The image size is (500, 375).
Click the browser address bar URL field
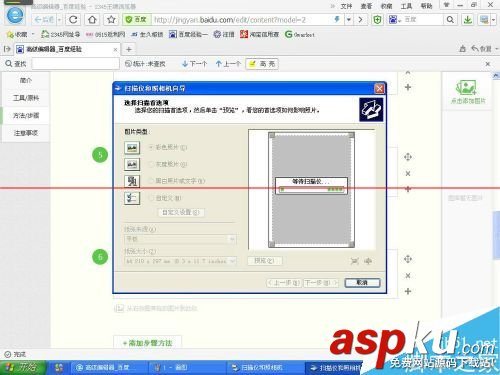pyautogui.click(x=242, y=20)
